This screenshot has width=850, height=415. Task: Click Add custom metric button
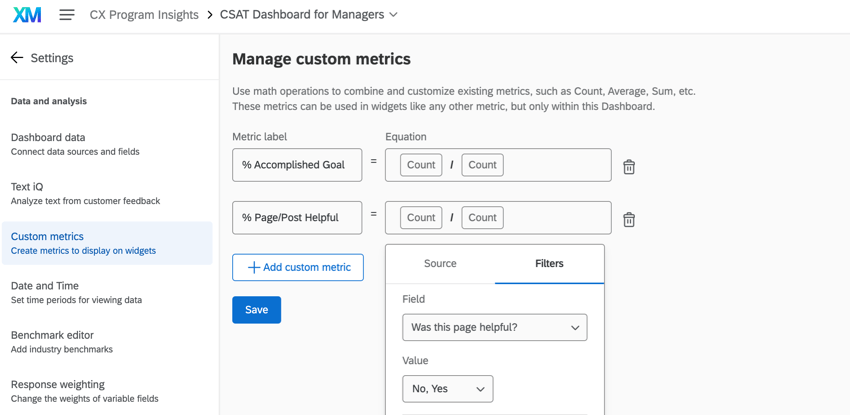(298, 268)
